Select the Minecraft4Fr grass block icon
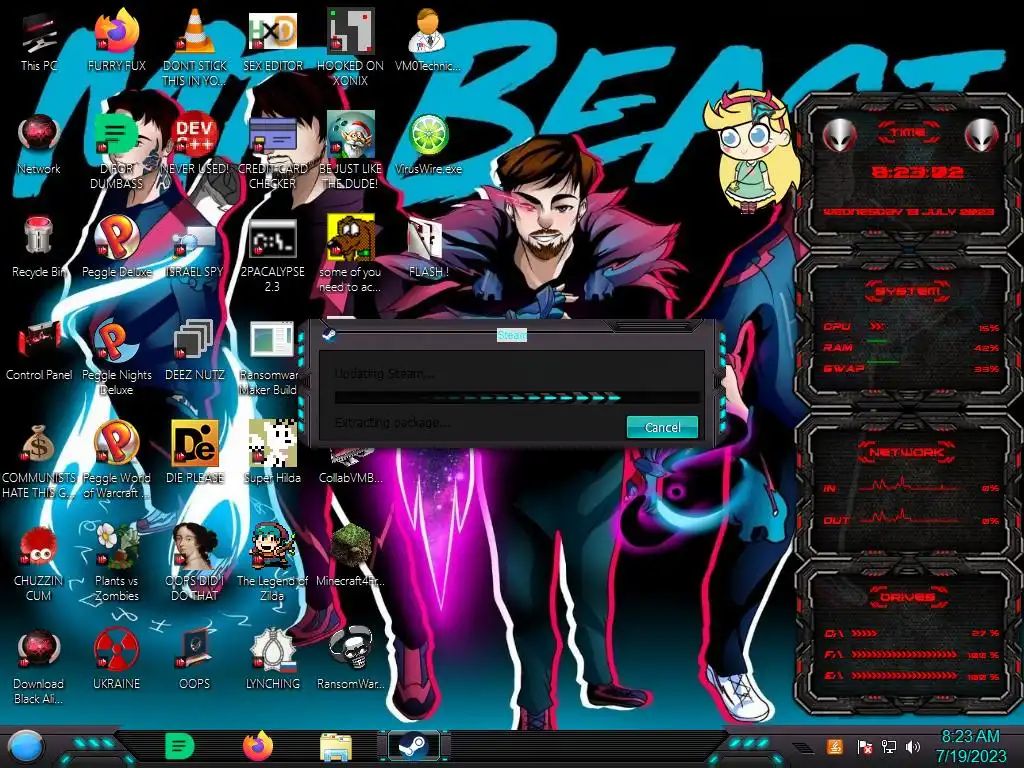 pyautogui.click(x=351, y=556)
